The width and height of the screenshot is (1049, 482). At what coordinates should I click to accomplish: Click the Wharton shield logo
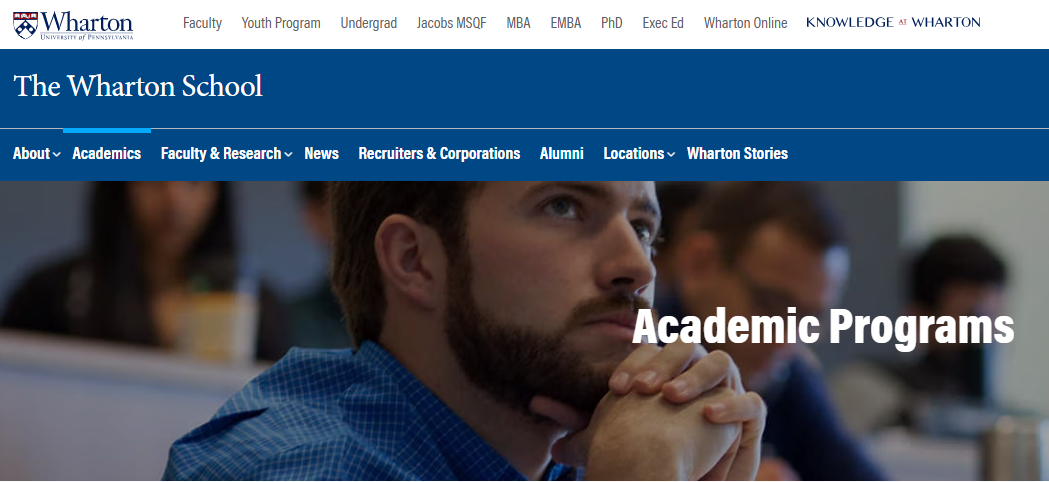point(25,25)
